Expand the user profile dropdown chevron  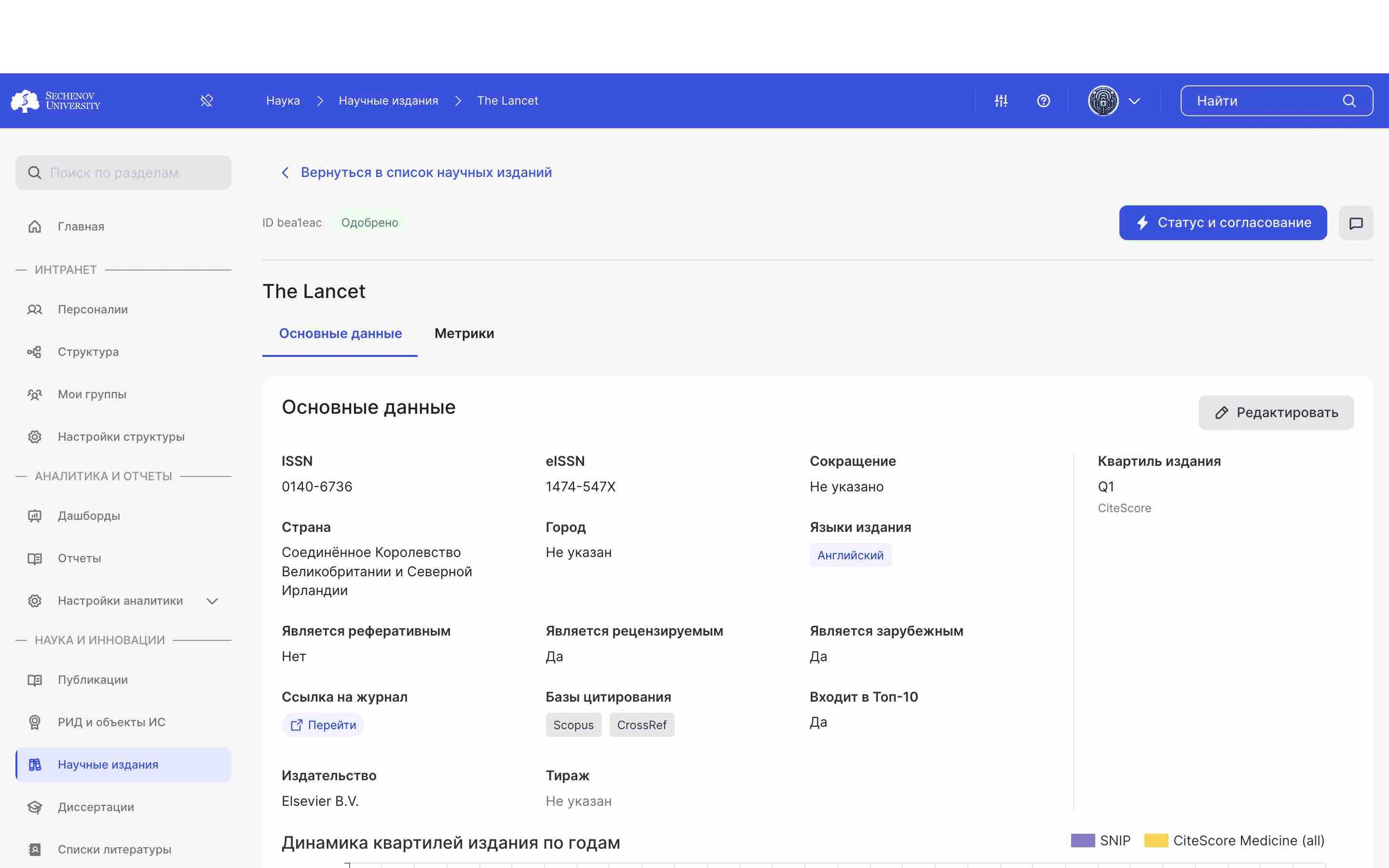tap(1134, 101)
